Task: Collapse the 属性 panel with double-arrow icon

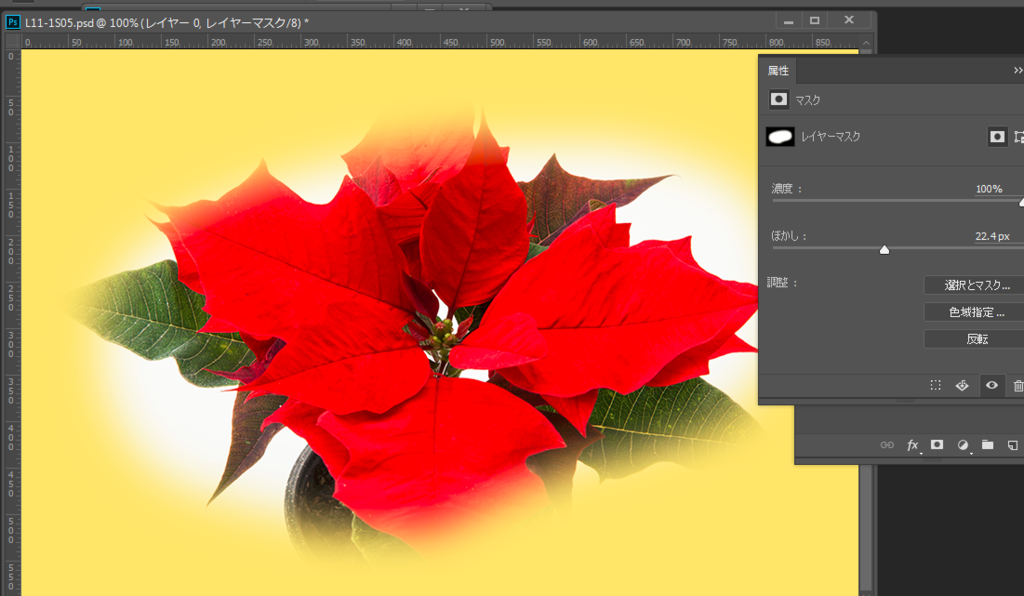Action: (x=1017, y=71)
